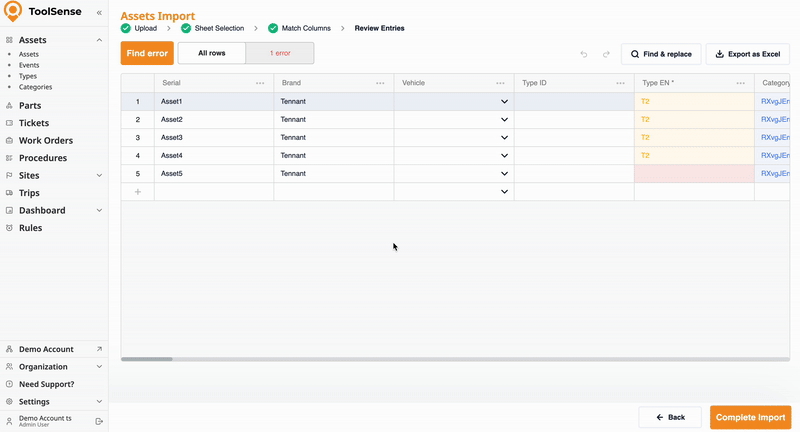Select the Asset1 serial cell
The width and height of the screenshot is (800, 432).
point(214,101)
